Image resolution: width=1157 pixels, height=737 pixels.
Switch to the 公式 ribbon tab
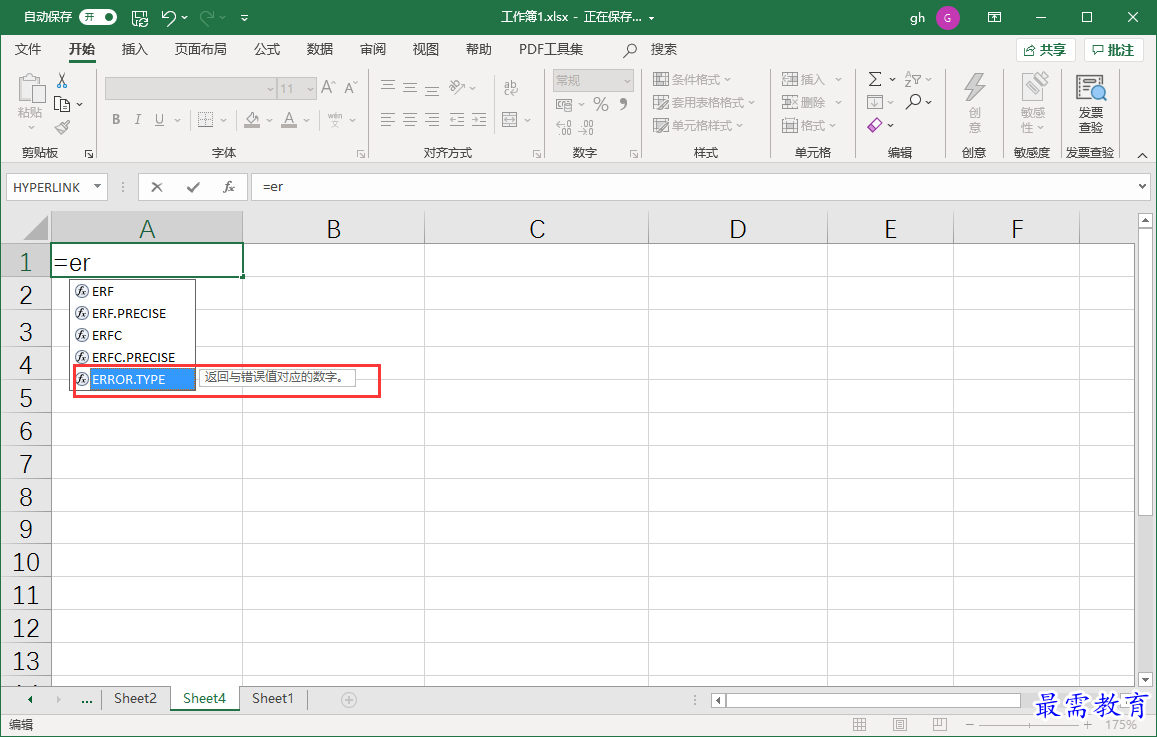(266, 49)
